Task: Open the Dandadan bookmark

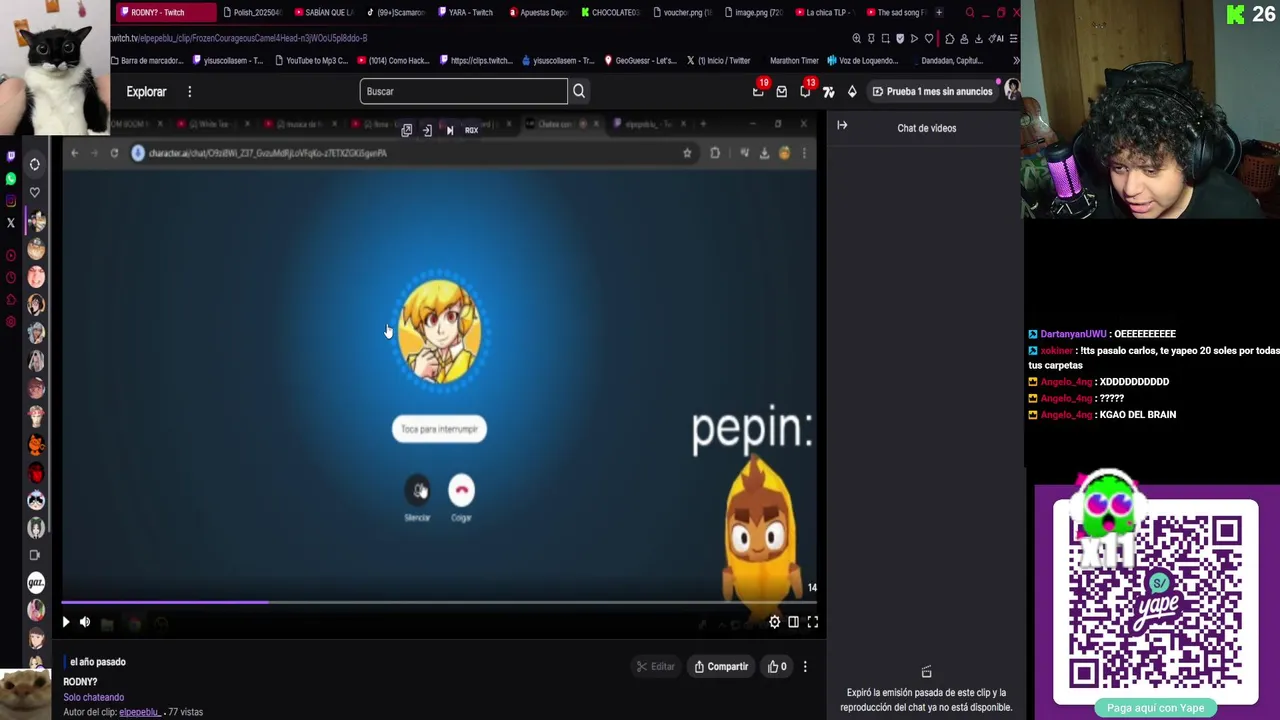Action: [x=951, y=60]
